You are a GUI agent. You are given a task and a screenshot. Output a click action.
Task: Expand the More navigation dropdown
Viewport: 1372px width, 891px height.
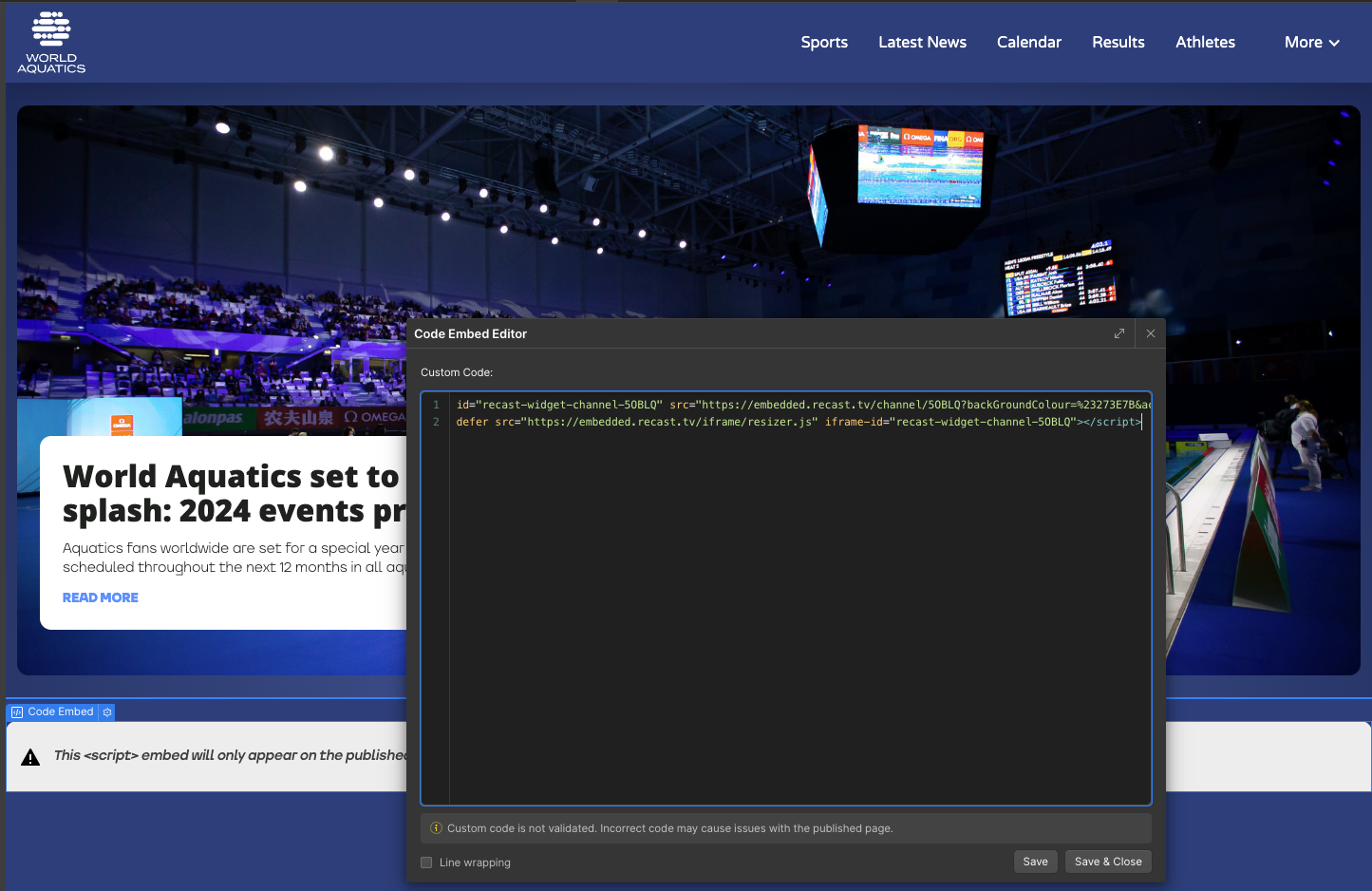click(x=1311, y=42)
